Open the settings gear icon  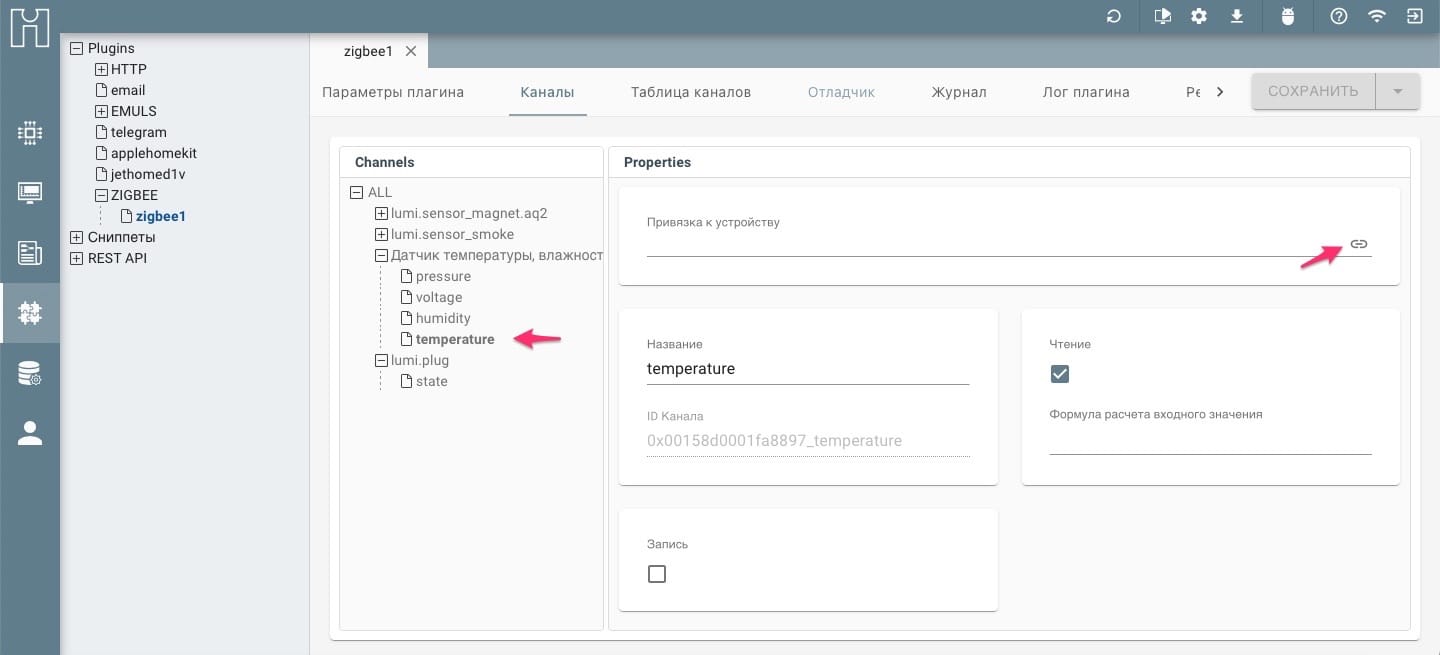[1199, 17]
